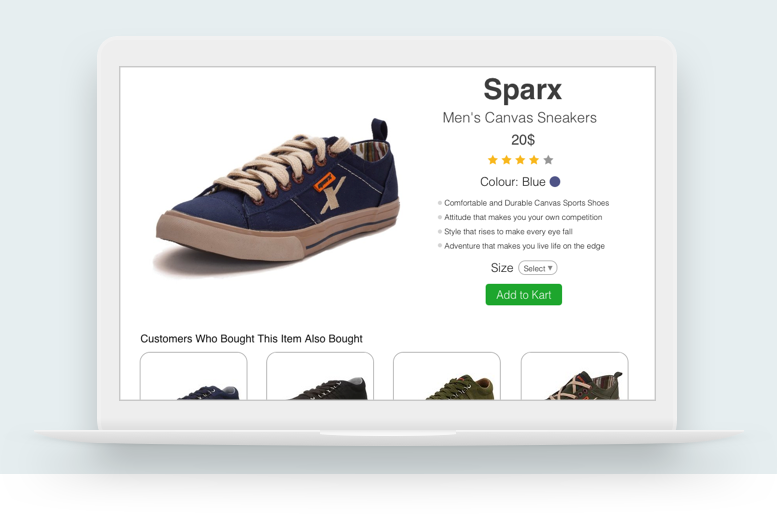The width and height of the screenshot is (777, 514).
Task: Open the olive green sneaker recommendation card
Action: pyautogui.click(x=446, y=376)
